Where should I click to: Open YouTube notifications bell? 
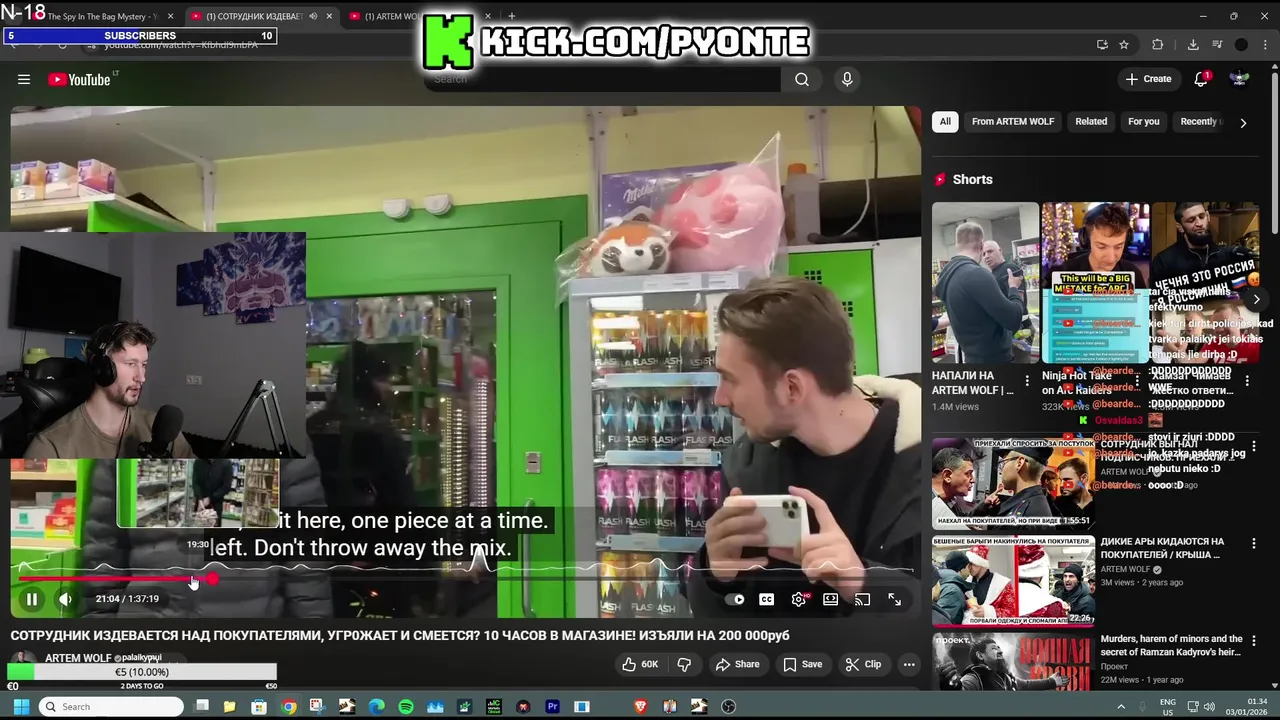coord(1202,79)
